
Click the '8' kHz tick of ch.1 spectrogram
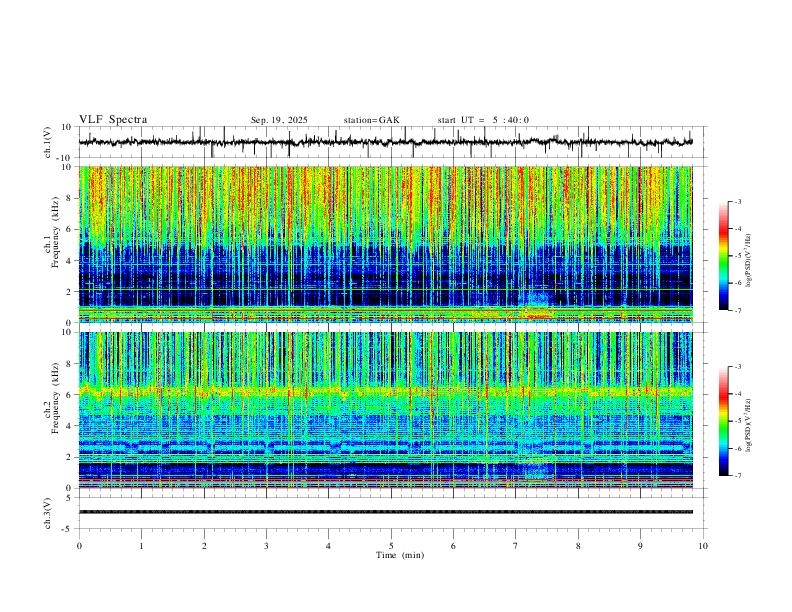[x=71, y=198]
